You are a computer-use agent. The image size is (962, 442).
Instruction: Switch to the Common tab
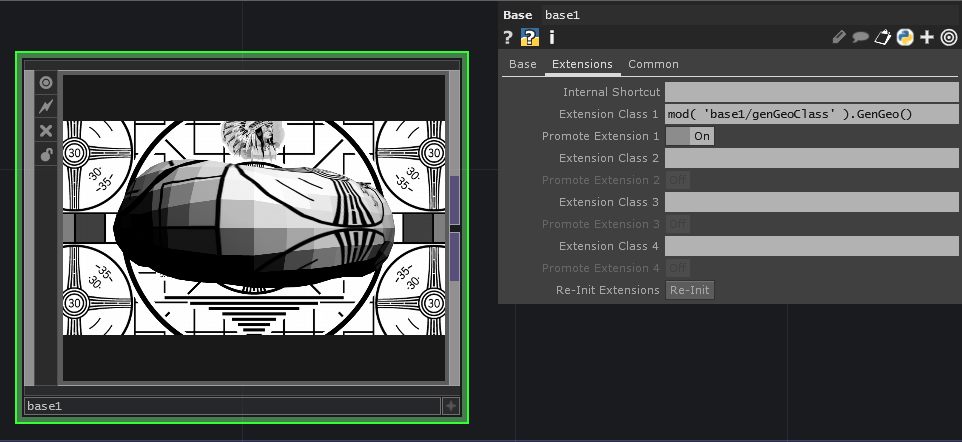coord(653,64)
